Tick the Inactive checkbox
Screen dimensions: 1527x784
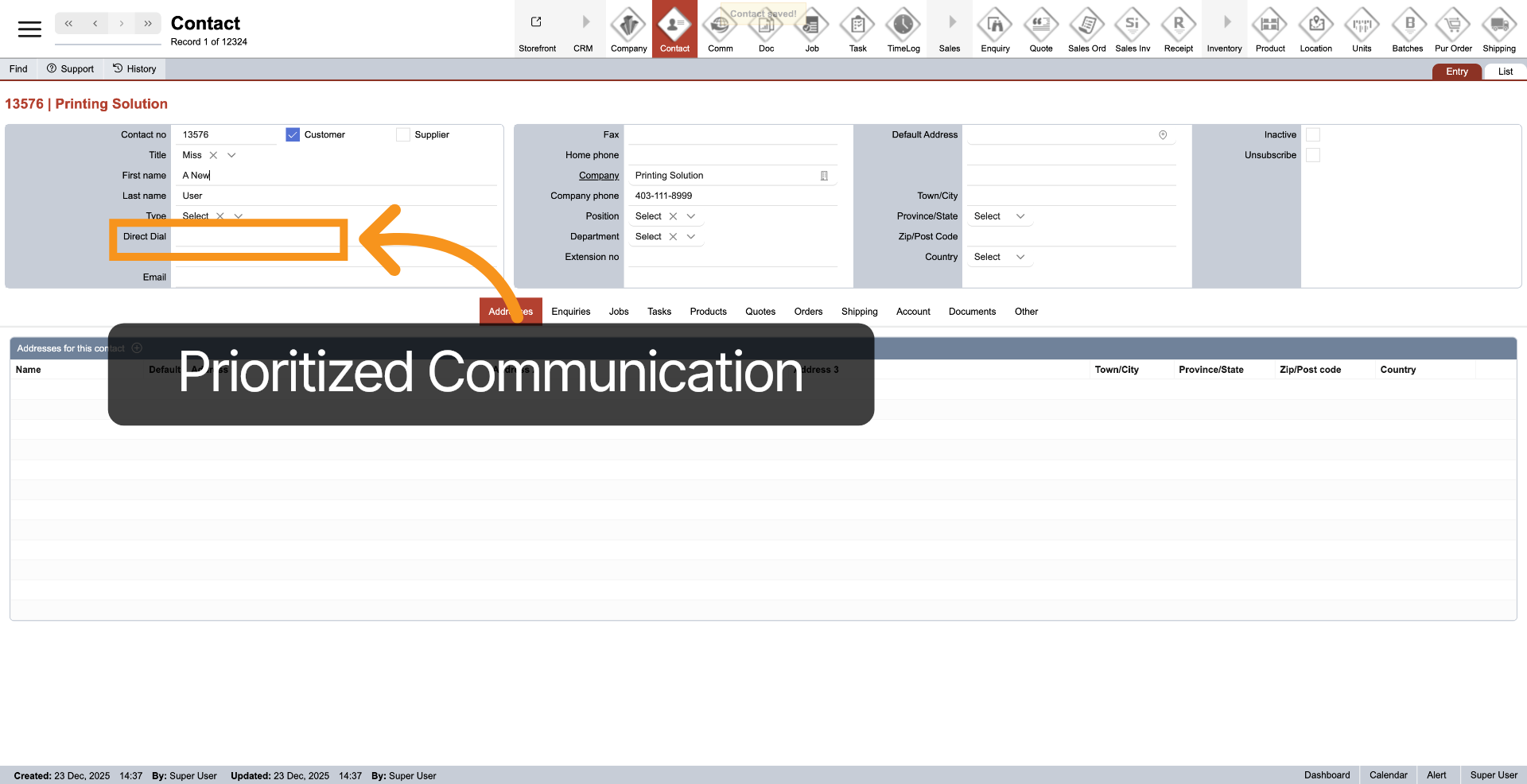[1312, 135]
